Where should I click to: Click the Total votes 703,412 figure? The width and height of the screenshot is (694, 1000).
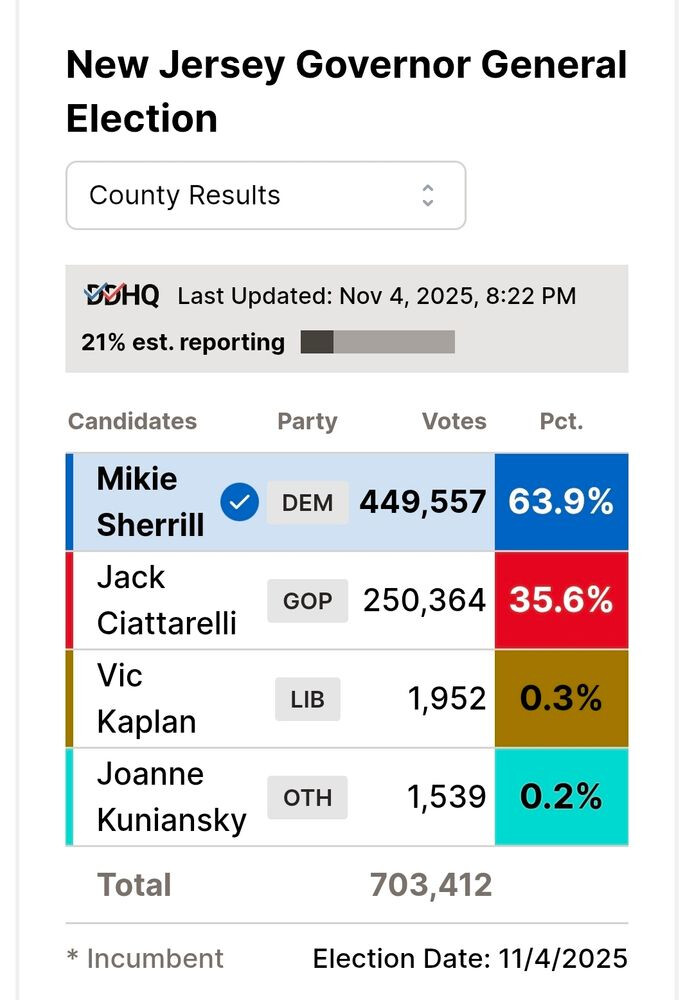[x=430, y=885]
